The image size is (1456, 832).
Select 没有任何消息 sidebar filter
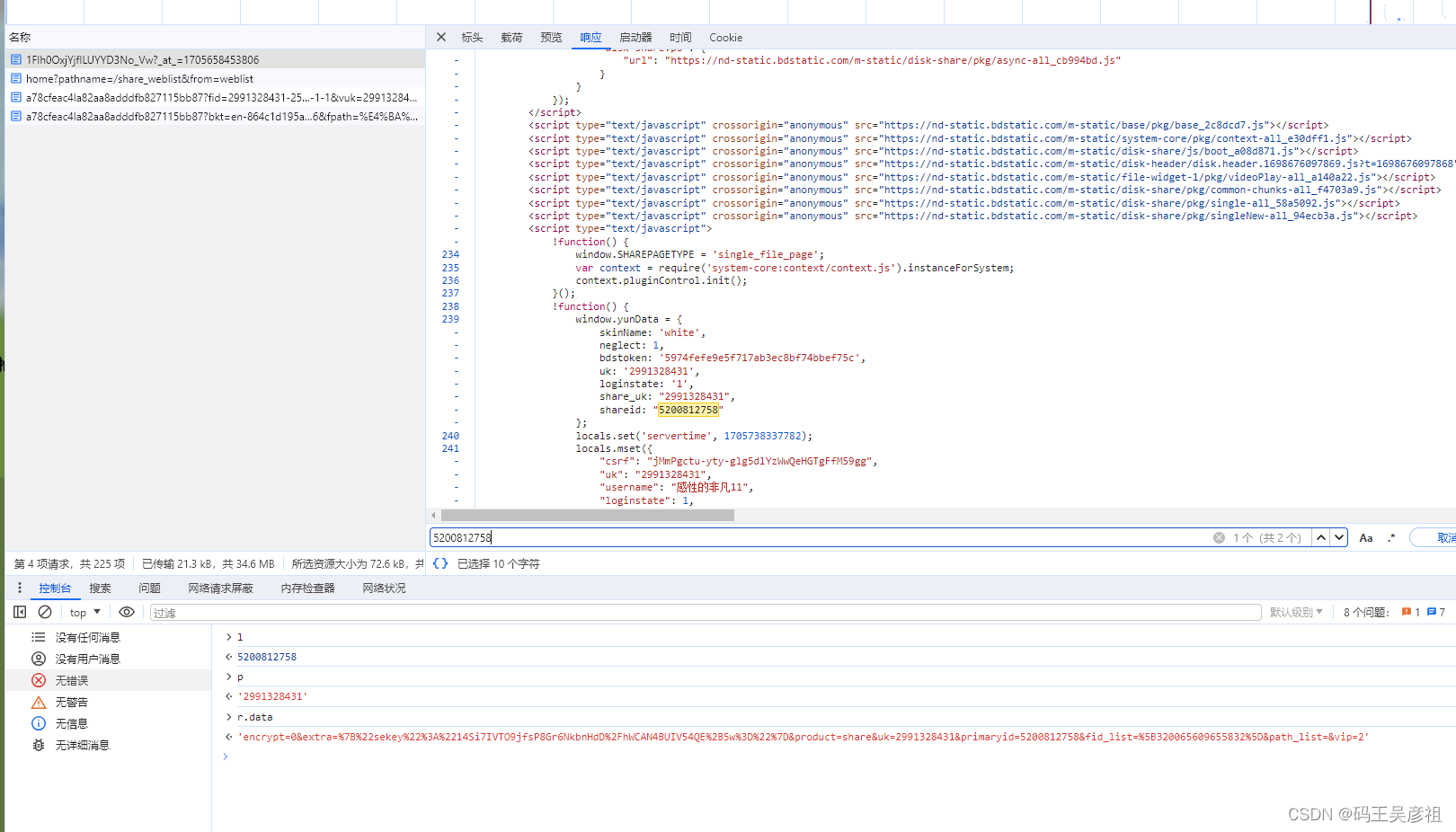pyautogui.click(x=108, y=637)
